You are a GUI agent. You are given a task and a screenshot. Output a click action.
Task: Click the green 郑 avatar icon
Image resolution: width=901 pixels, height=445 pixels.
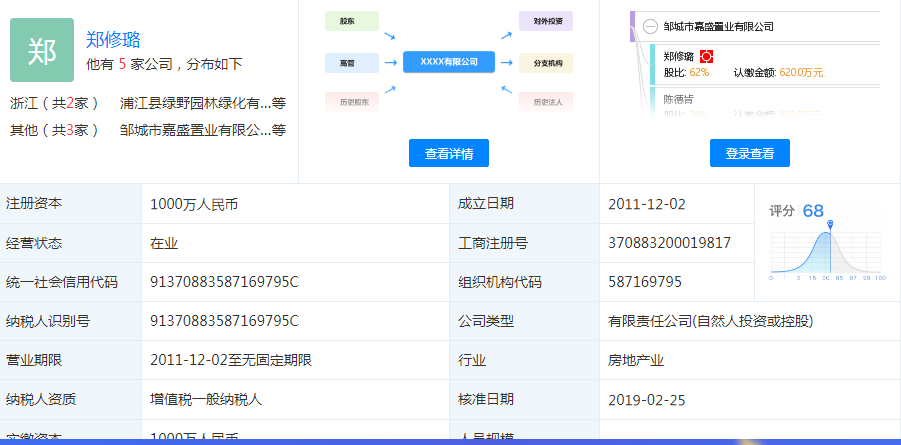[41, 50]
